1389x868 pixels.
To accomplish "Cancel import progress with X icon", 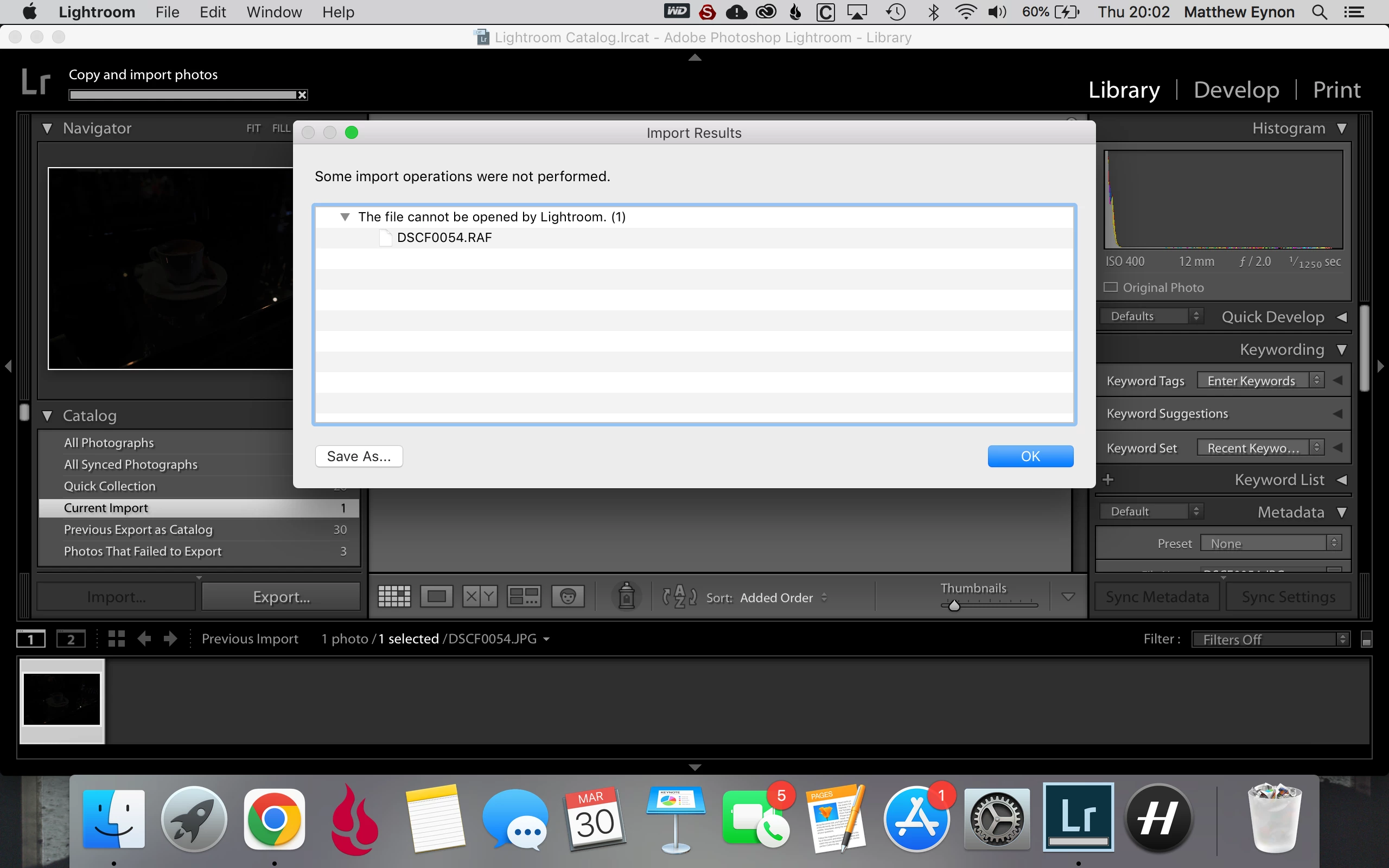I will coord(302,95).
